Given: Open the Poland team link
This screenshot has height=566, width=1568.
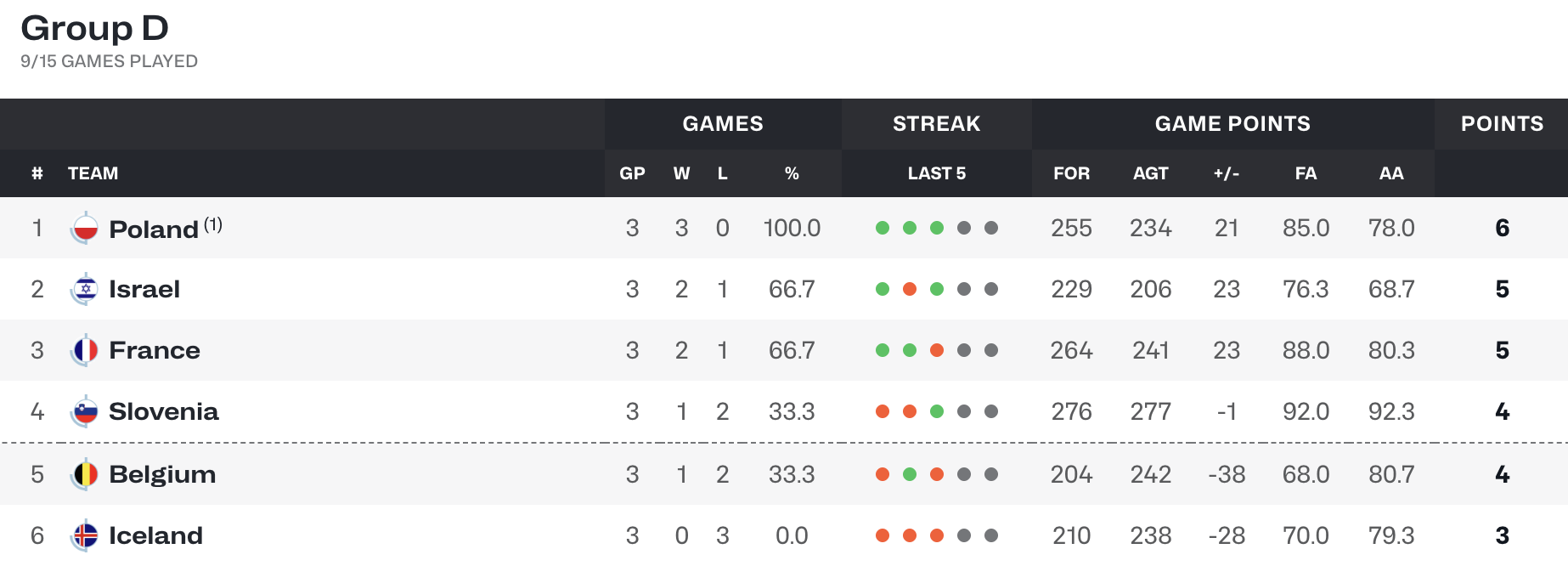Looking at the screenshot, I should point(154,229).
